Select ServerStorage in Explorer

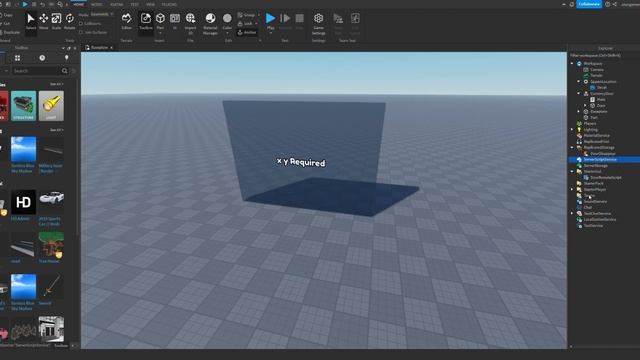pyautogui.click(x=595, y=166)
